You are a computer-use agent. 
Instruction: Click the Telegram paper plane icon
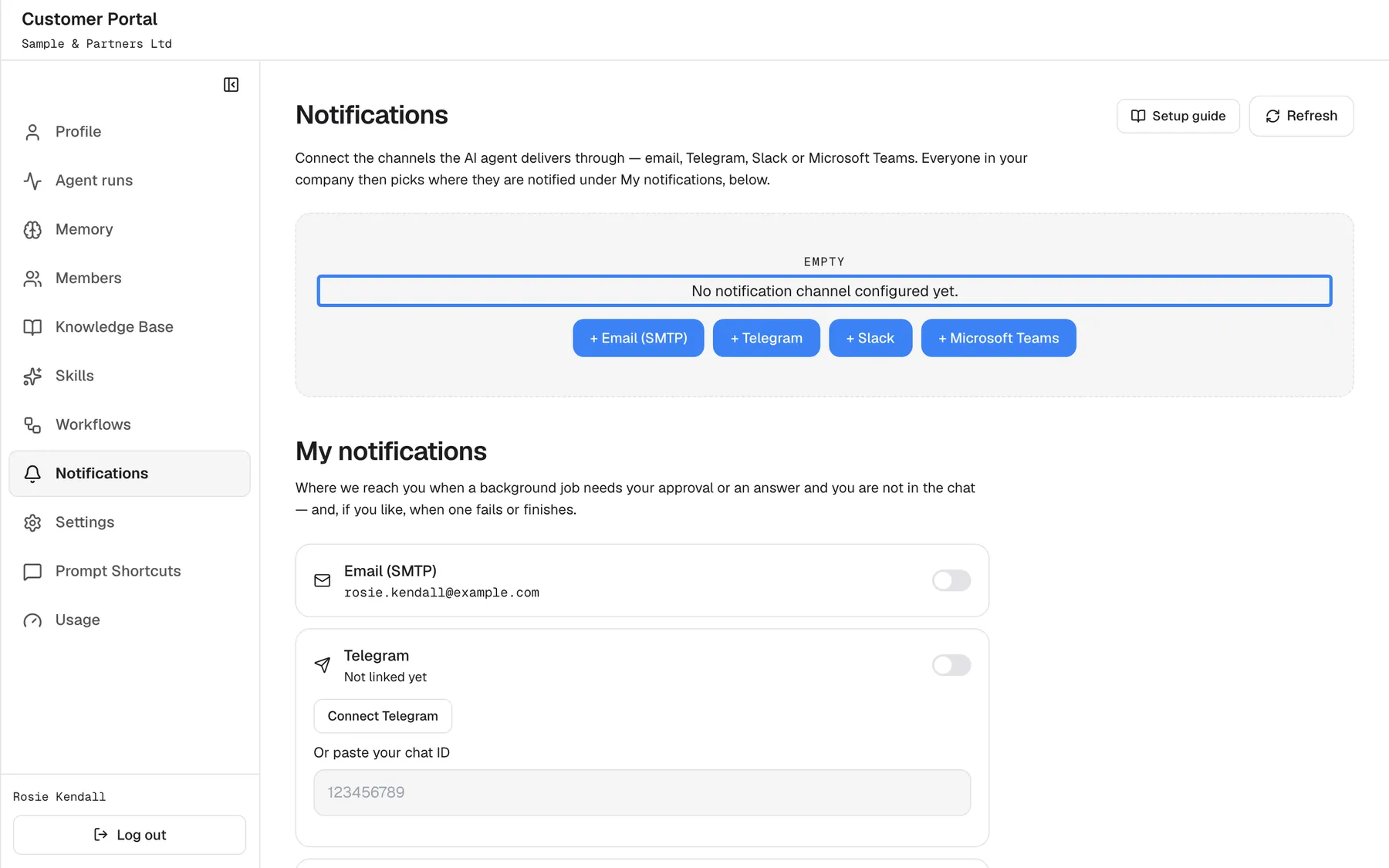[x=323, y=665]
